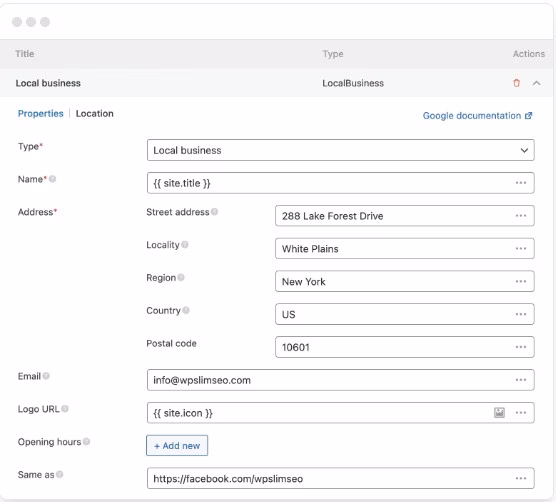Switch to the Location tab
The image size is (556, 502).
coord(95,113)
